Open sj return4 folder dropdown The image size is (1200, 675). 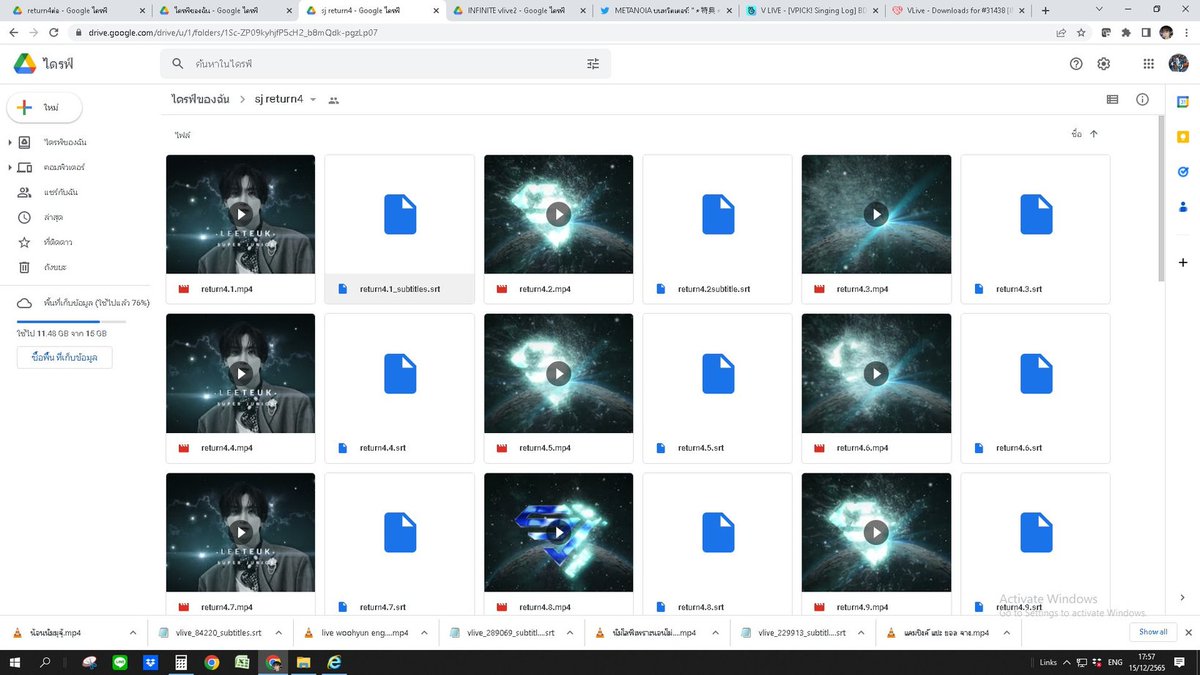coord(313,100)
